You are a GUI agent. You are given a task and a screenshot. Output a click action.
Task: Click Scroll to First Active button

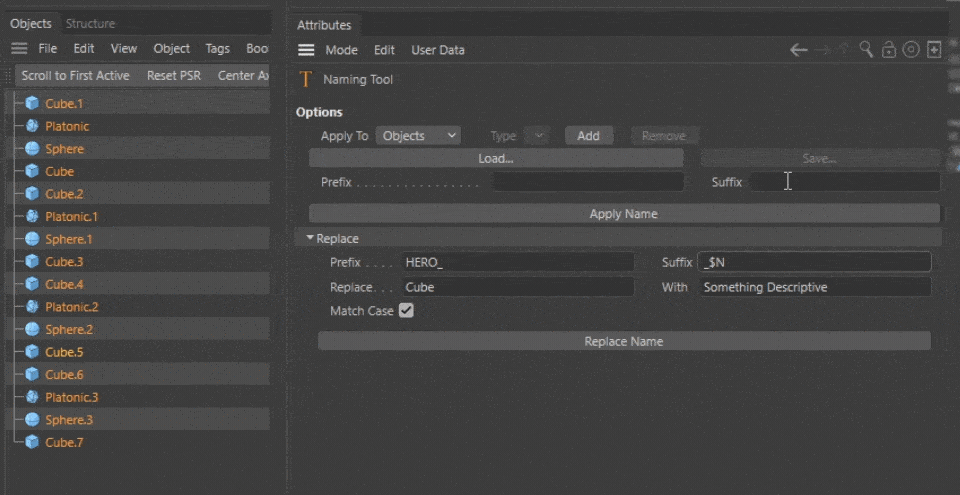click(75, 75)
